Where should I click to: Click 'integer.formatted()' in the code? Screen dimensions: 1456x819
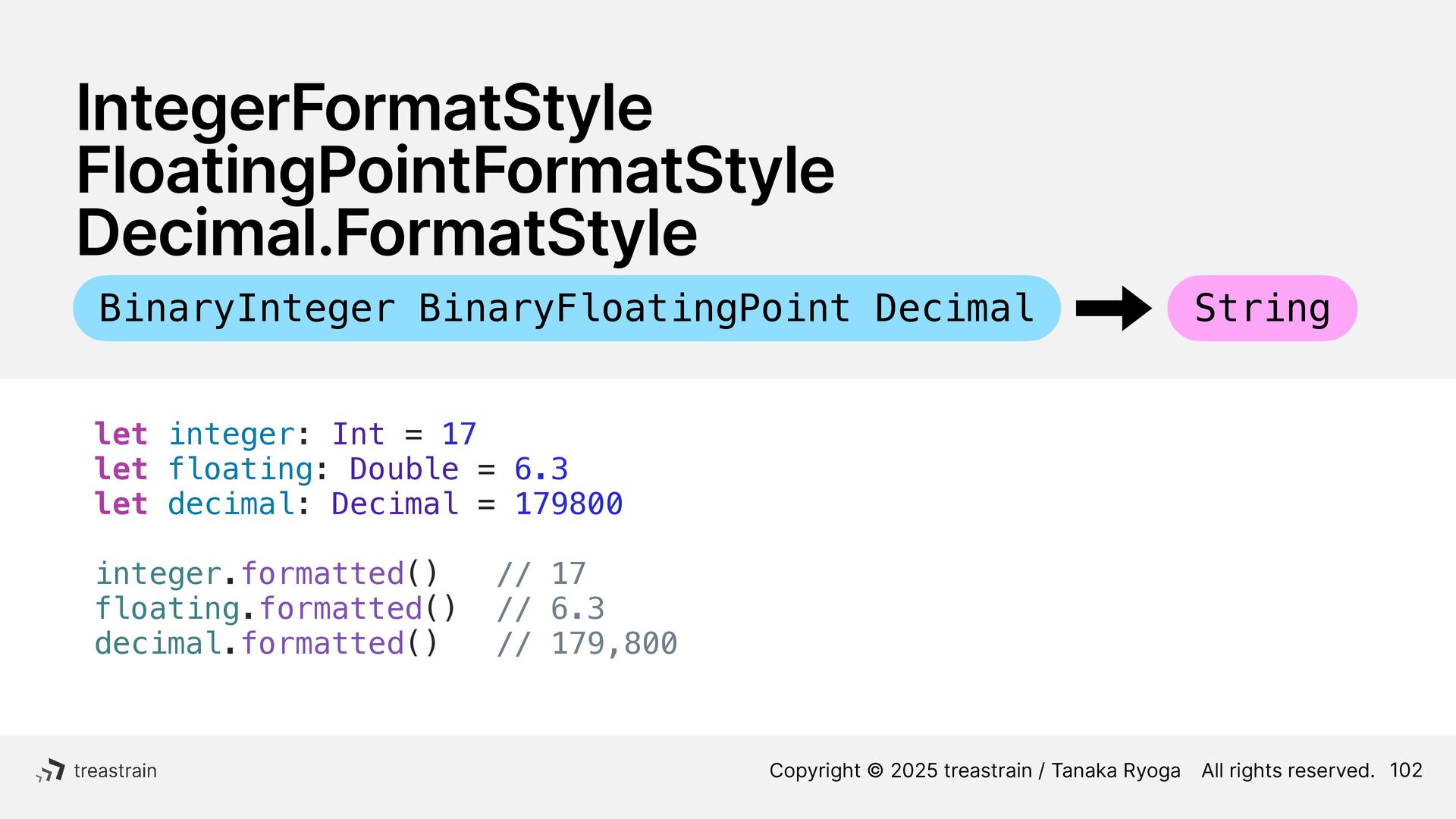coord(267,574)
